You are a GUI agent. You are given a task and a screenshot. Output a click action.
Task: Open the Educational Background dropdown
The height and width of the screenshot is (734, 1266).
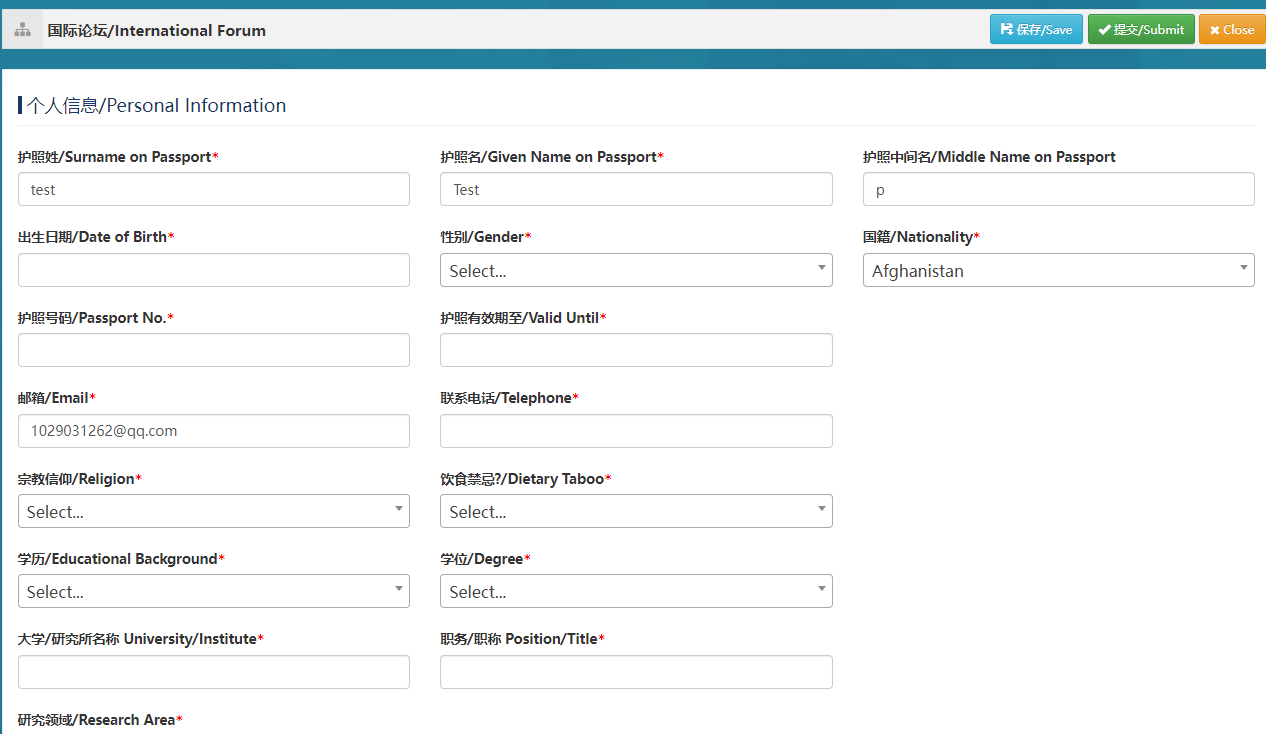click(214, 591)
